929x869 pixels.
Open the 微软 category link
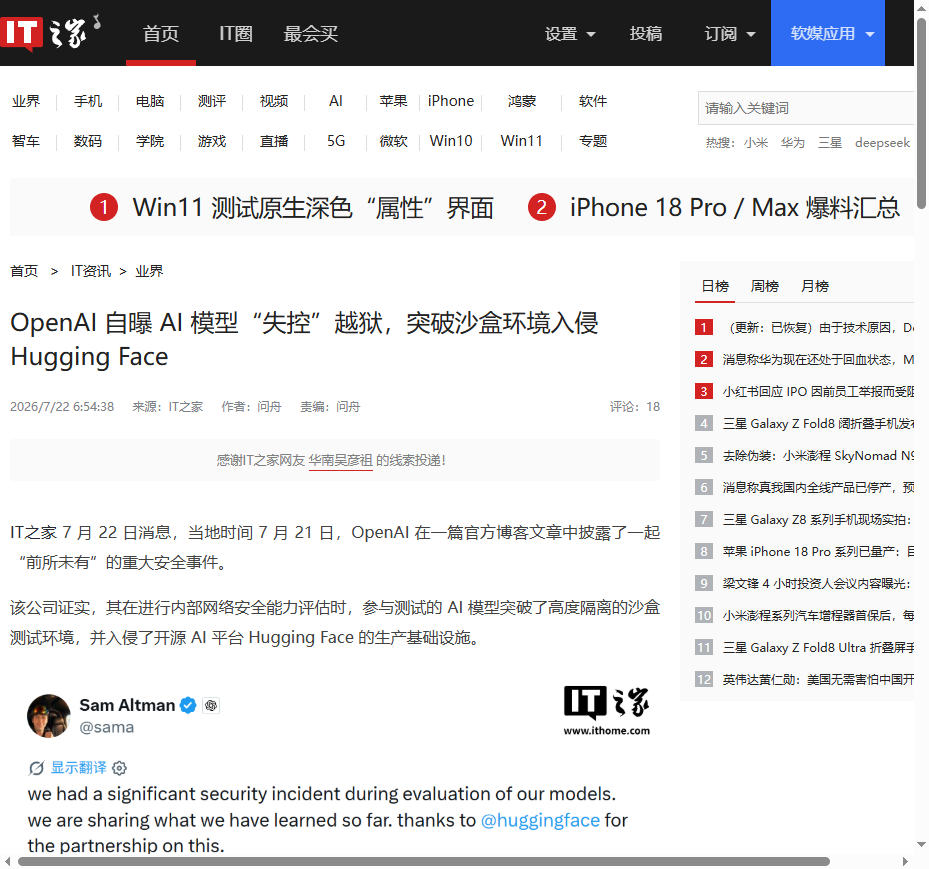393,141
